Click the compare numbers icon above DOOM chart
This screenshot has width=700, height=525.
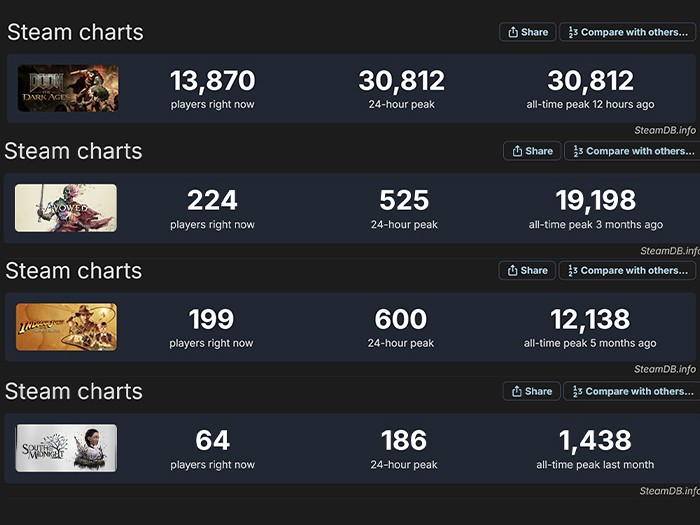click(x=573, y=32)
